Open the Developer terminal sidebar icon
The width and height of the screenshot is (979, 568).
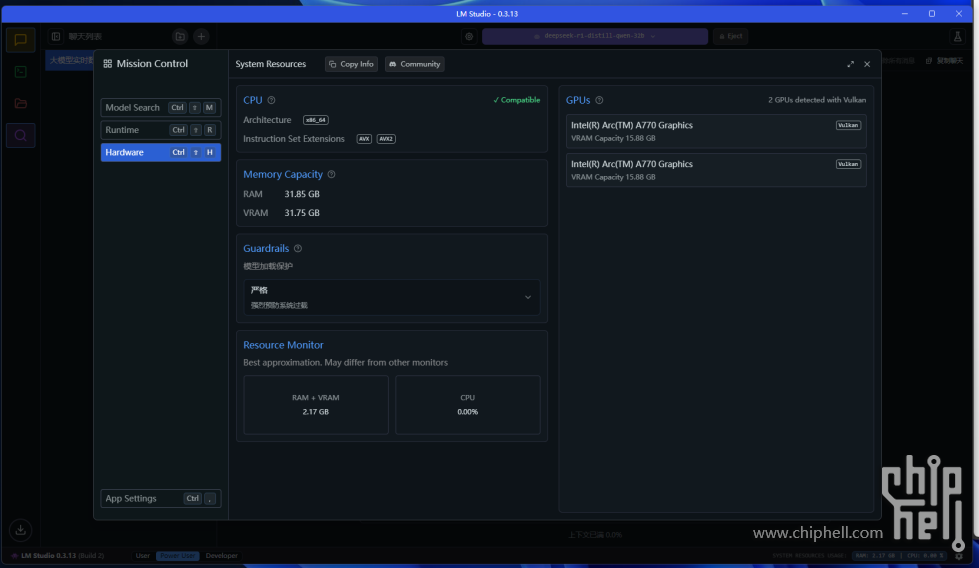point(20,72)
